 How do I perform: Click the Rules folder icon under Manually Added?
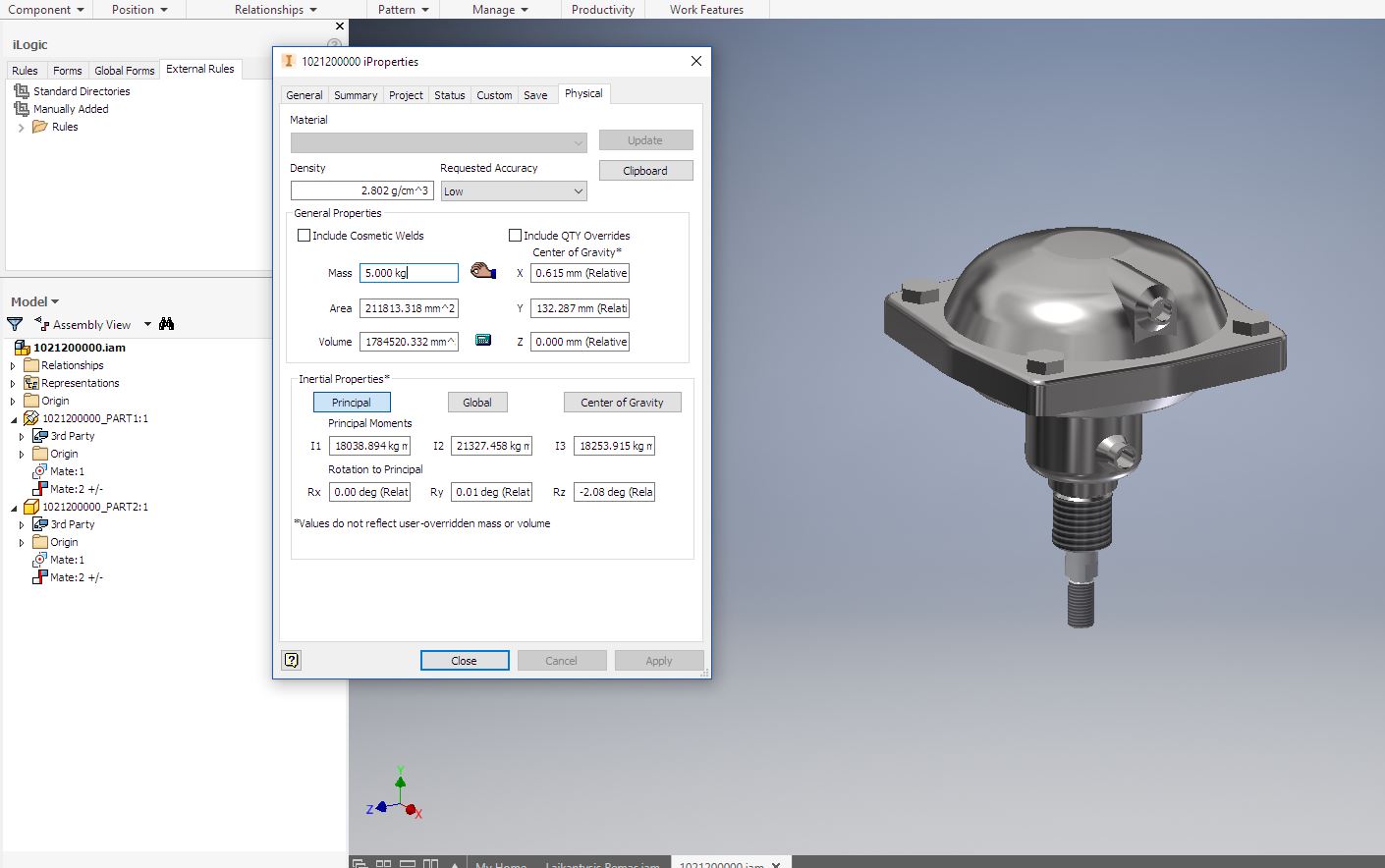coord(39,126)
